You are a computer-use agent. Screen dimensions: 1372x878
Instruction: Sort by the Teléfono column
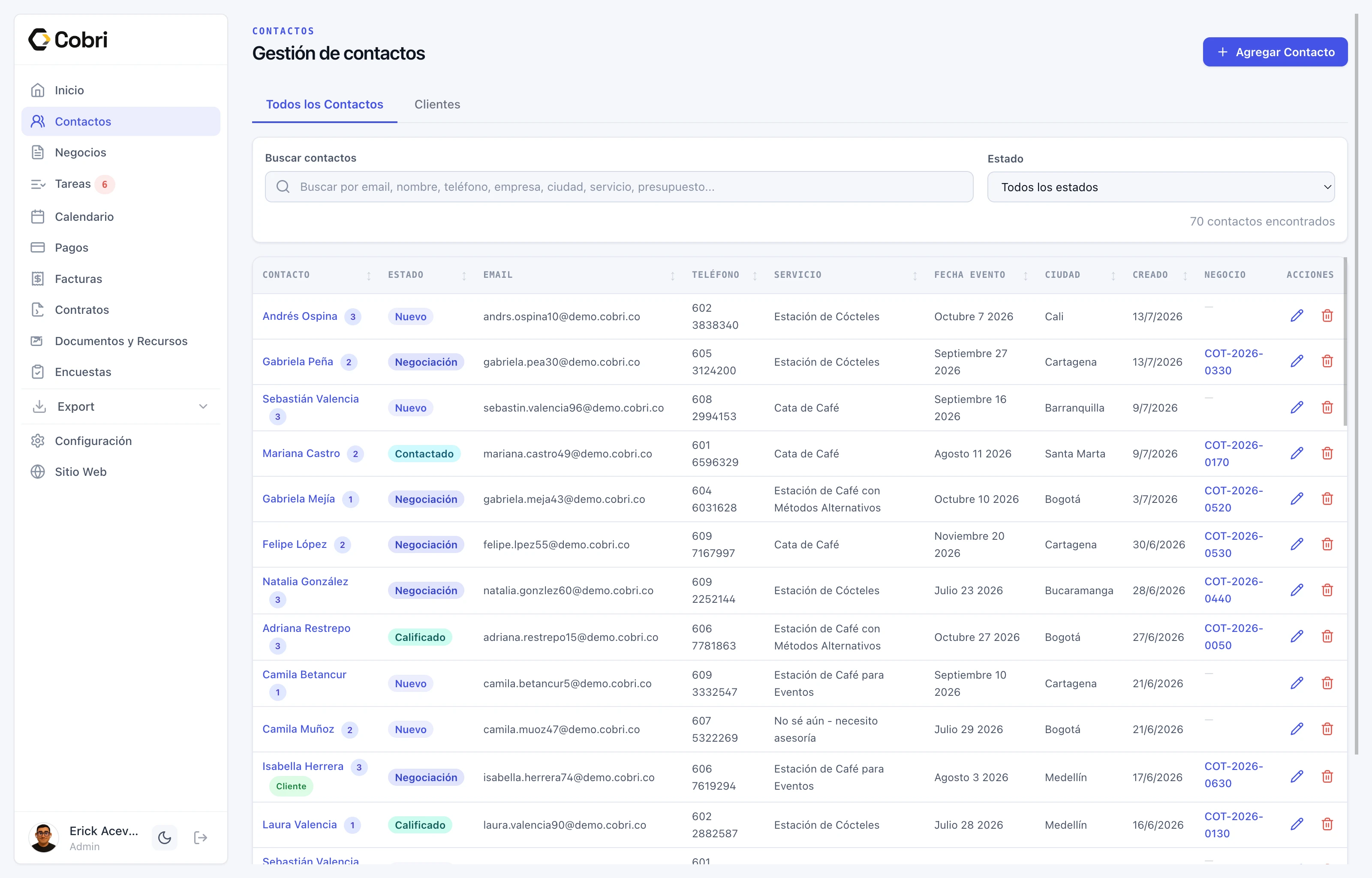coord(755,275)
